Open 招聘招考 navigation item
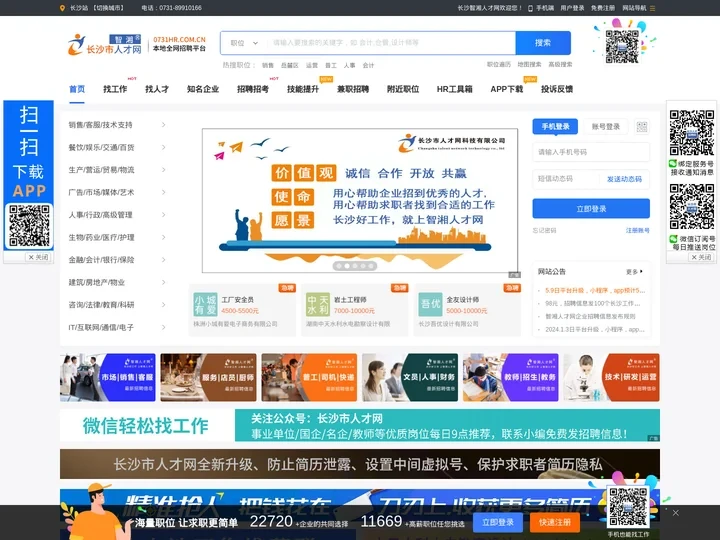The height and width of the screenshot is (540, 720). [x=253, y=89]
